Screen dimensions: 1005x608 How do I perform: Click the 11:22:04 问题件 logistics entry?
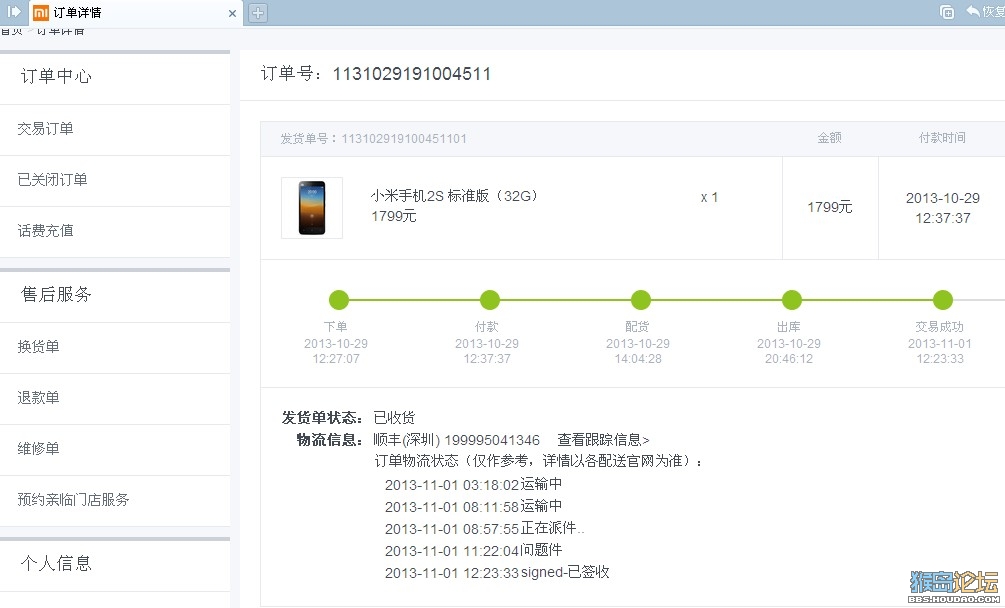pos(474,550)
